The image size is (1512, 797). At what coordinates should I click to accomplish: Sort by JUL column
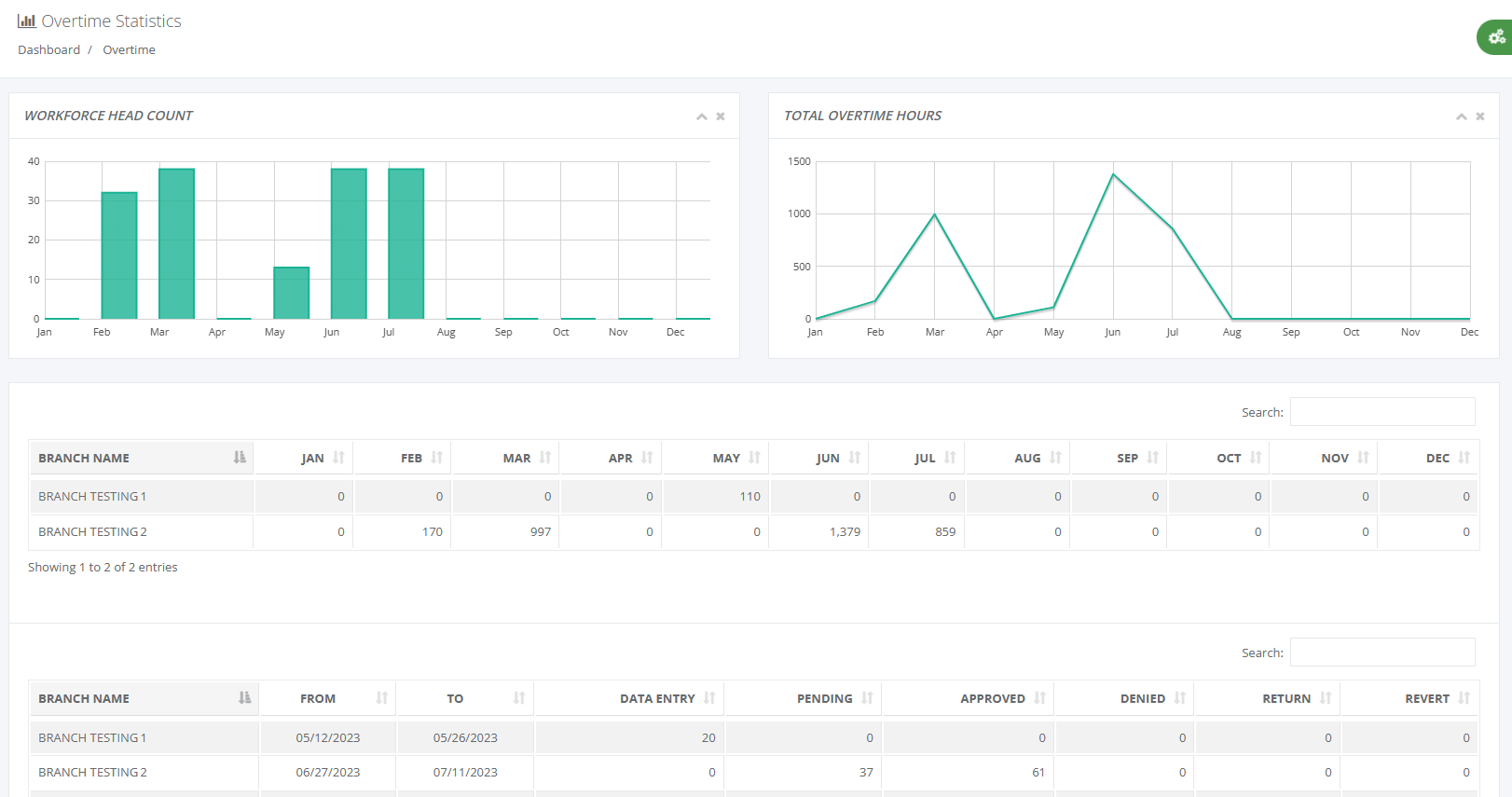(x=916, y=458)
